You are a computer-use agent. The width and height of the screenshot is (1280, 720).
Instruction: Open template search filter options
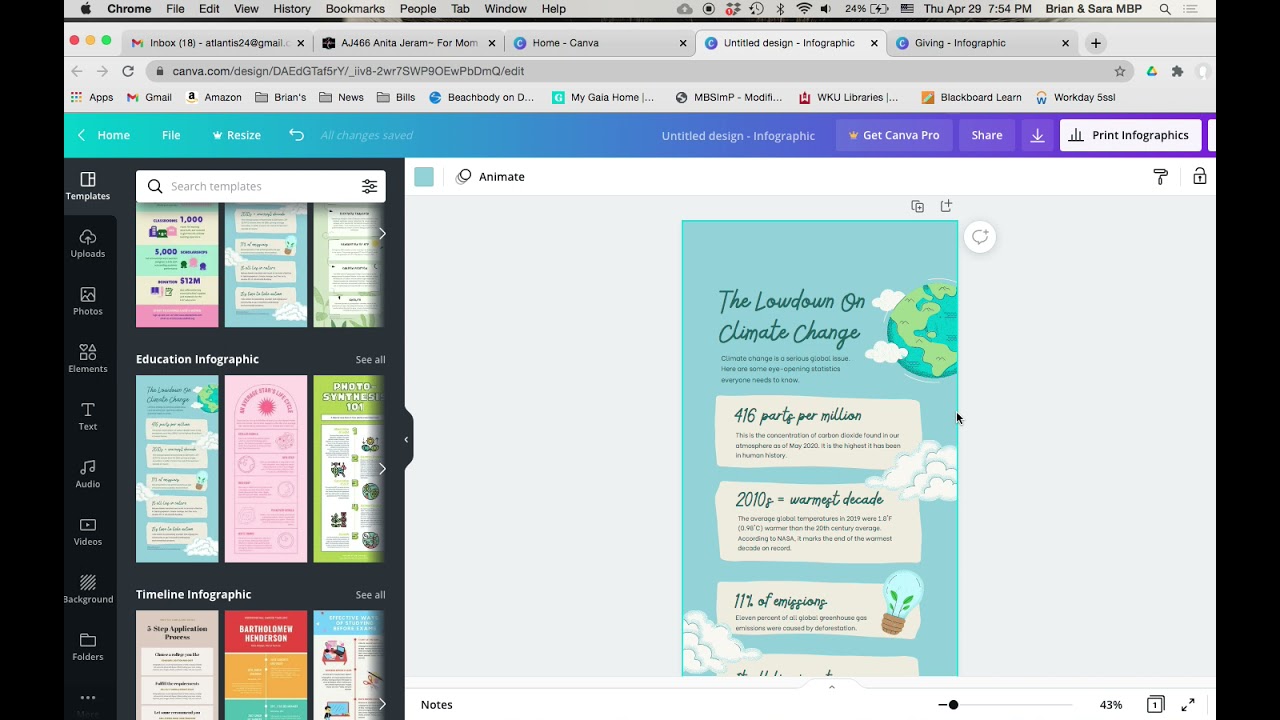click(x=369, y=186)
